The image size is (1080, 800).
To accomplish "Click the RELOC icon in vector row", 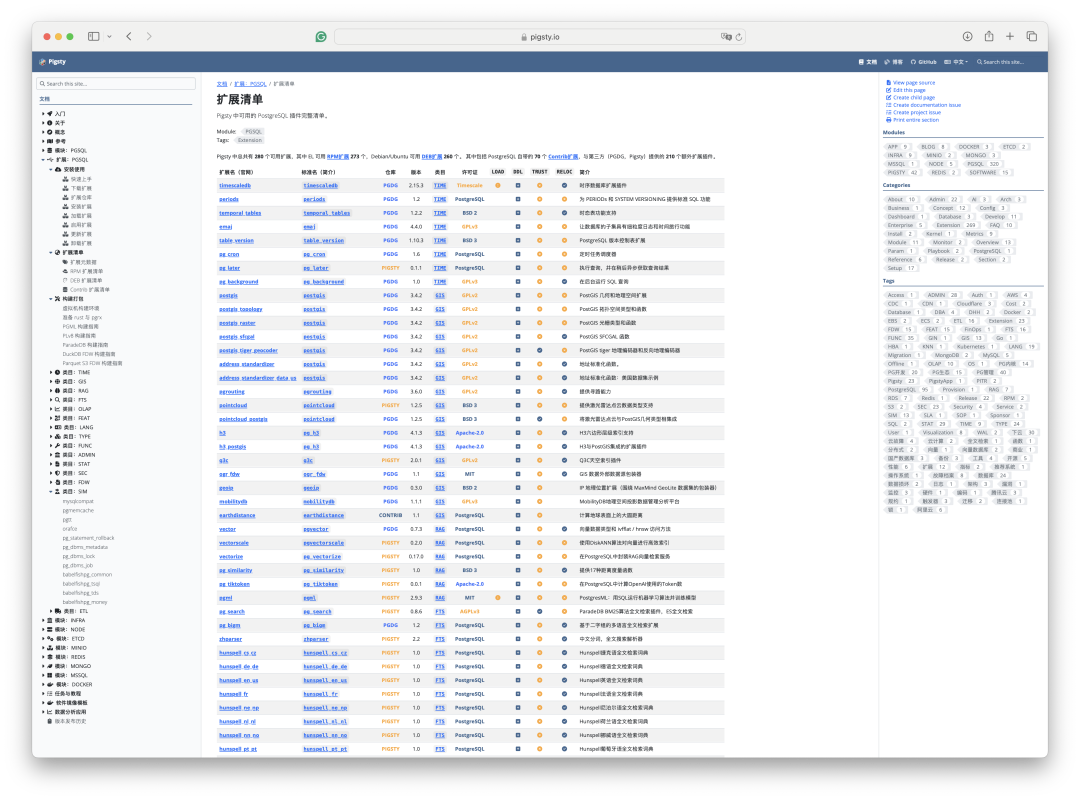I will point(564,529).
